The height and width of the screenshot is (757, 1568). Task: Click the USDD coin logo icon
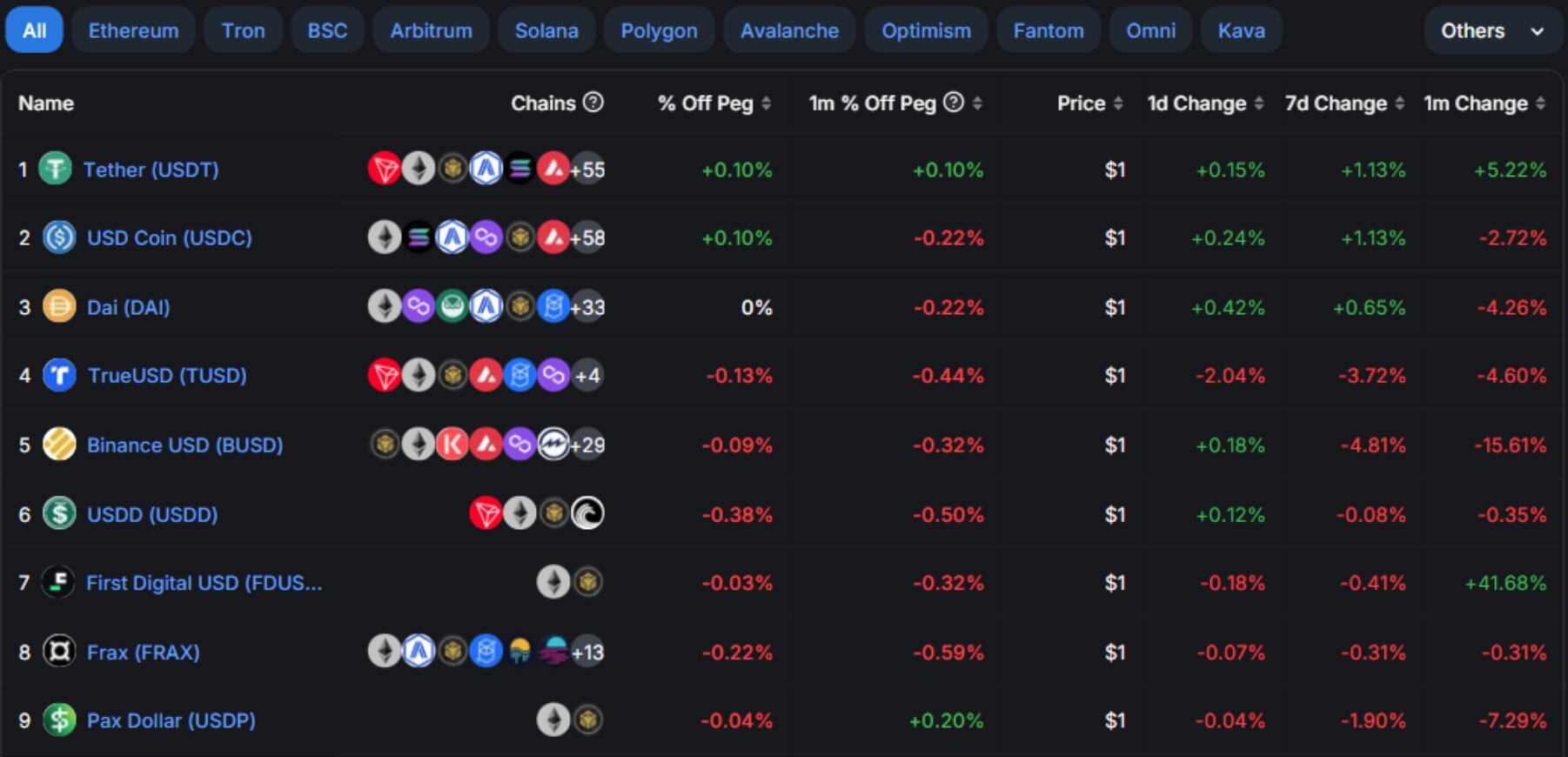click(57, 514)
